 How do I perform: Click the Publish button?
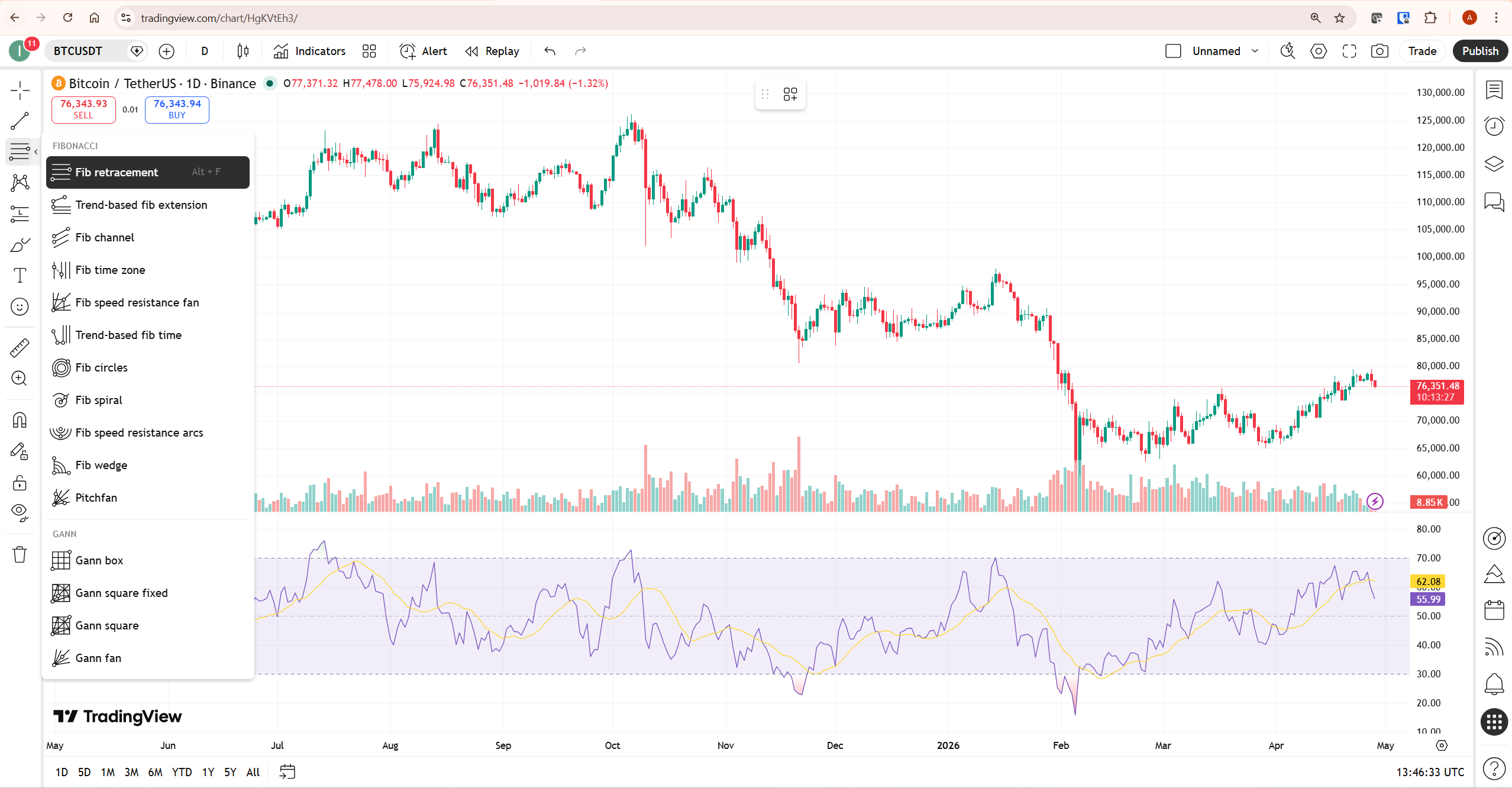click(x=1480, y=51)
